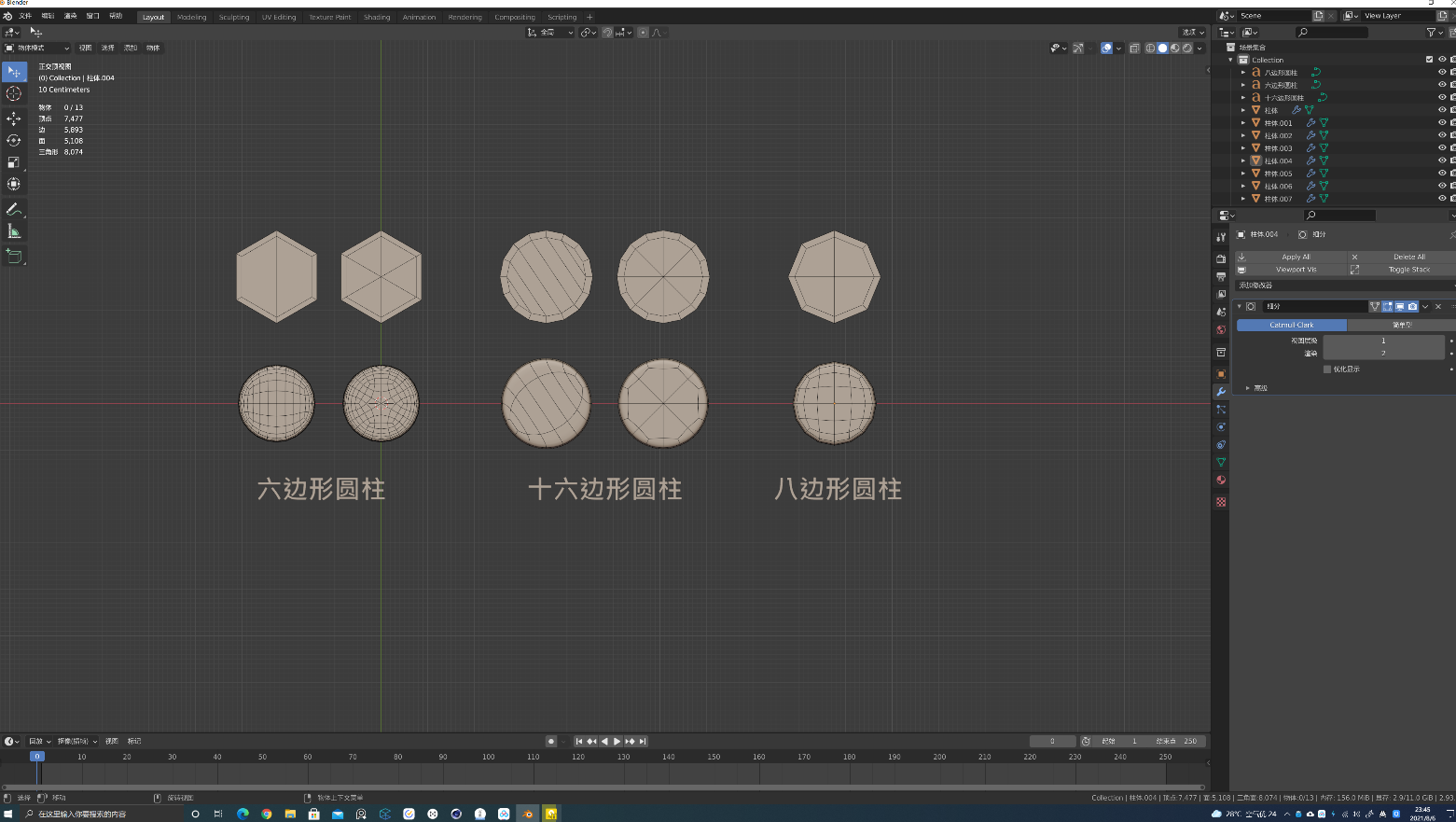The height and width of the screenshot is (822, 1456).
Task: Select the Measure tool
Action: click(x=14, y=230)
